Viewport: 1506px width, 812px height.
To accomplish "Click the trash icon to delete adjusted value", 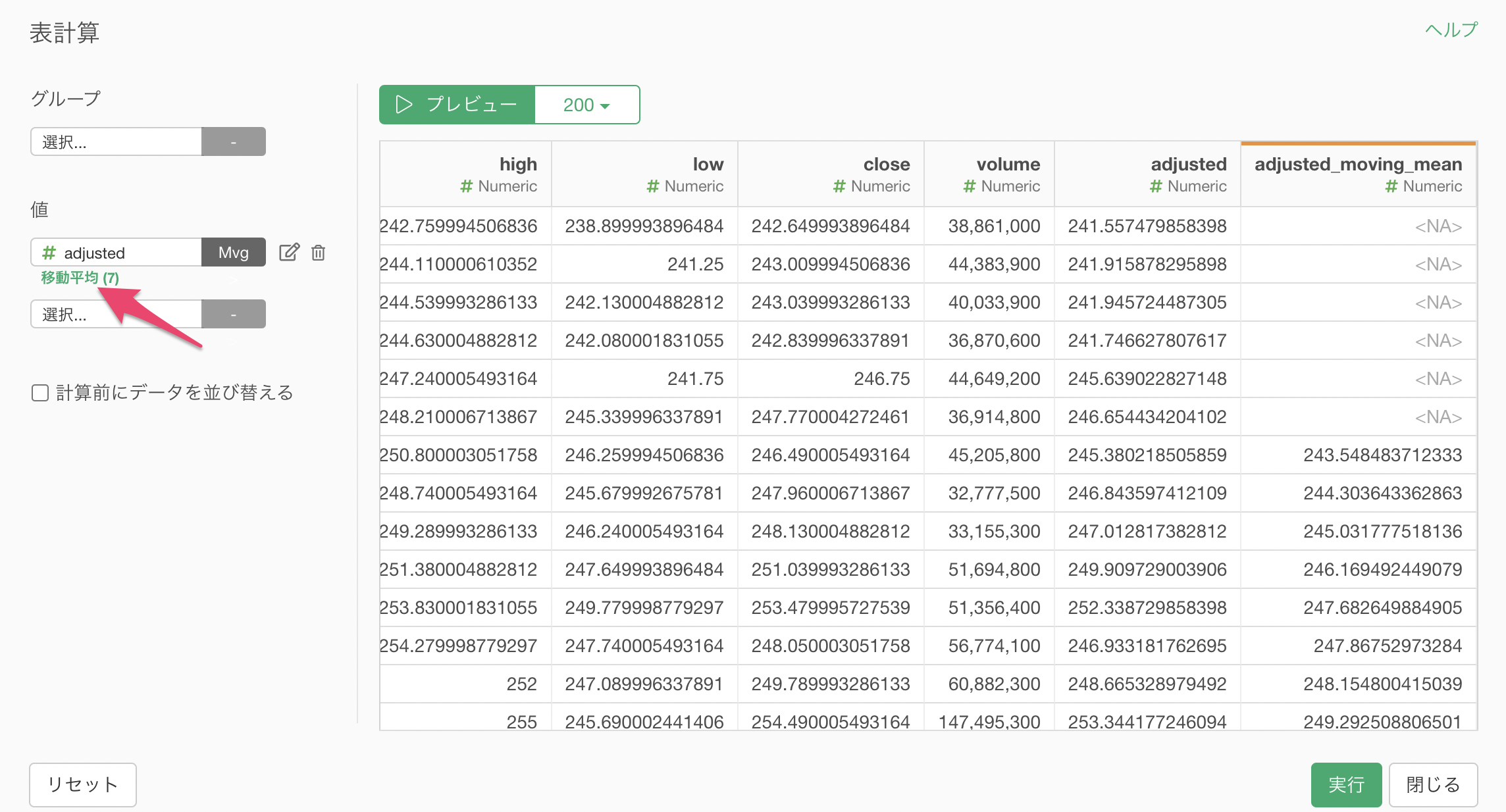I will 319,253.
